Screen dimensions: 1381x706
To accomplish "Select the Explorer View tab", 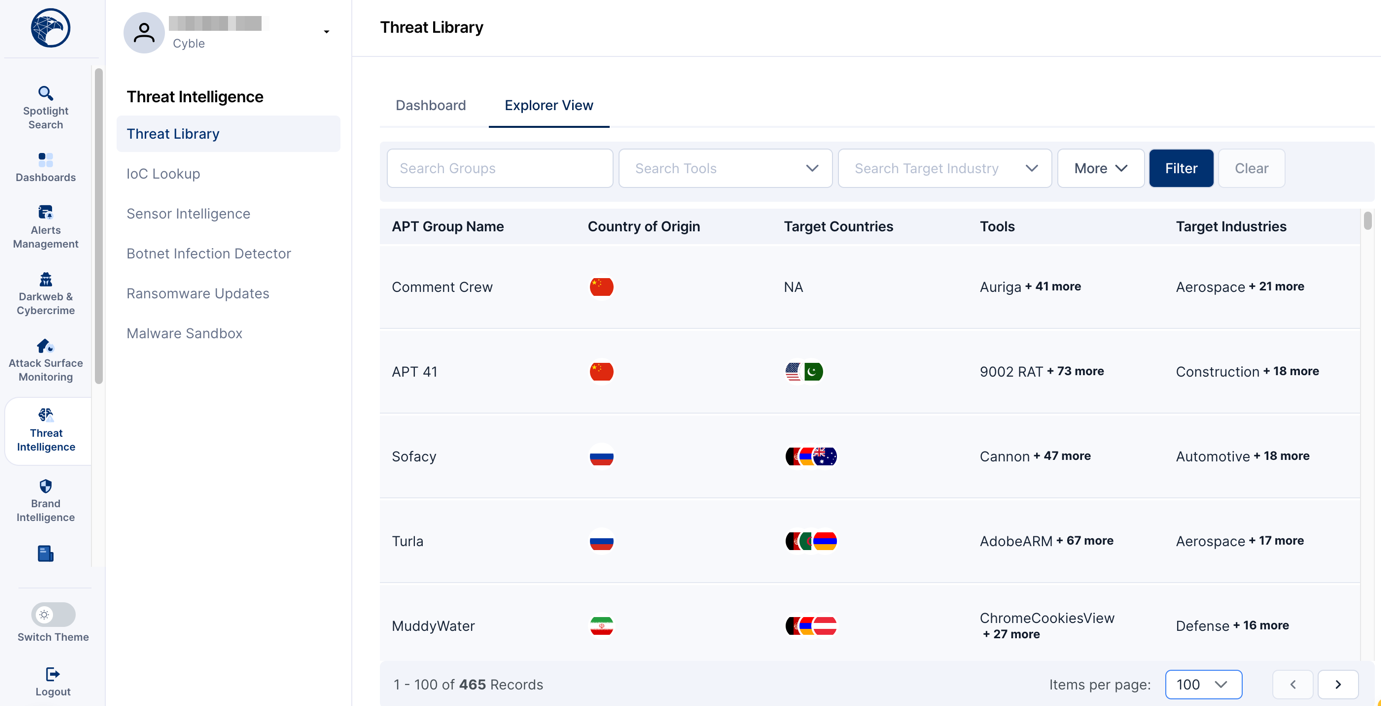I will click(x=549, y=105).
